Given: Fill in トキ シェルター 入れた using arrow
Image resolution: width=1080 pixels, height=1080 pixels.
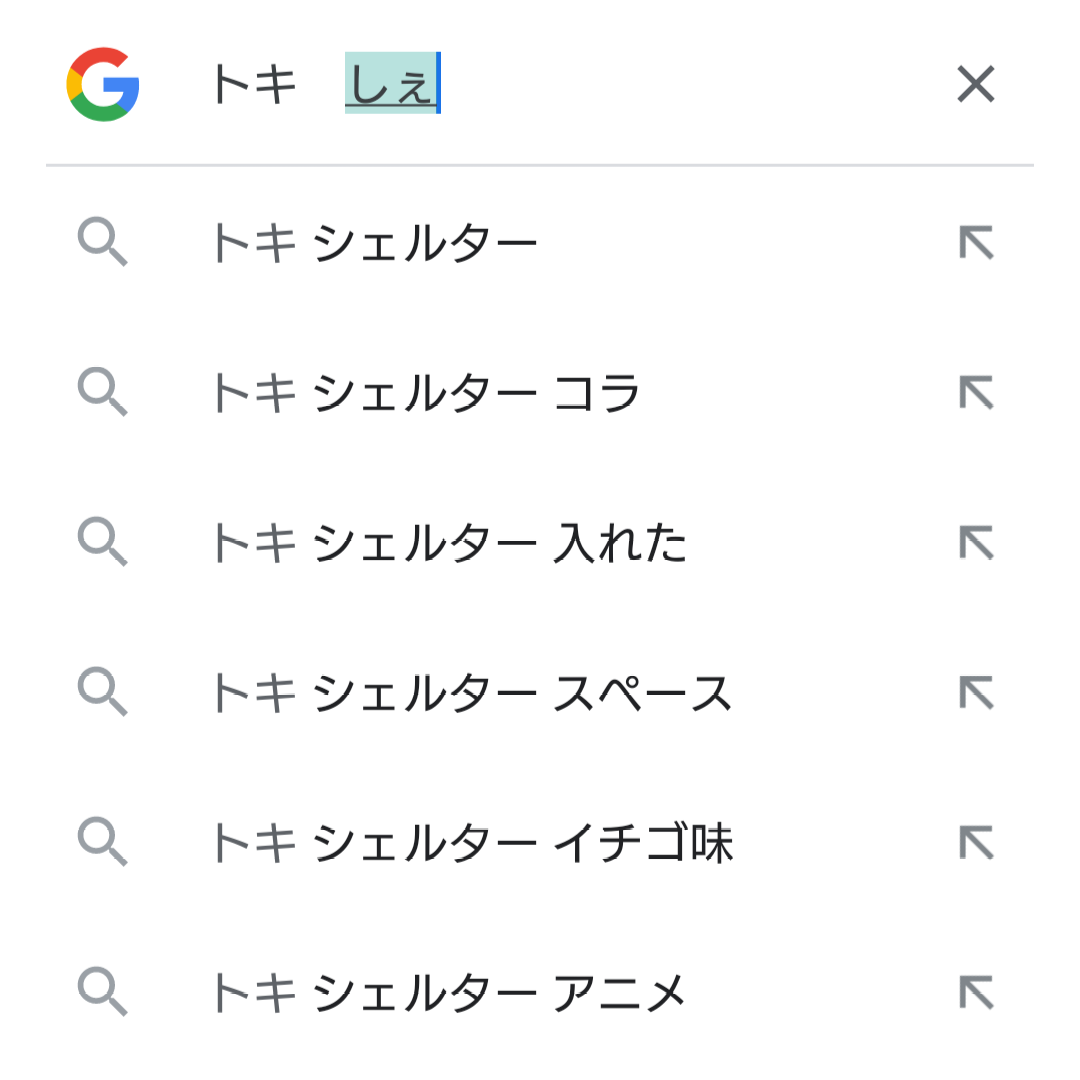Looking at the screenshot, I should tap(976, 543).
